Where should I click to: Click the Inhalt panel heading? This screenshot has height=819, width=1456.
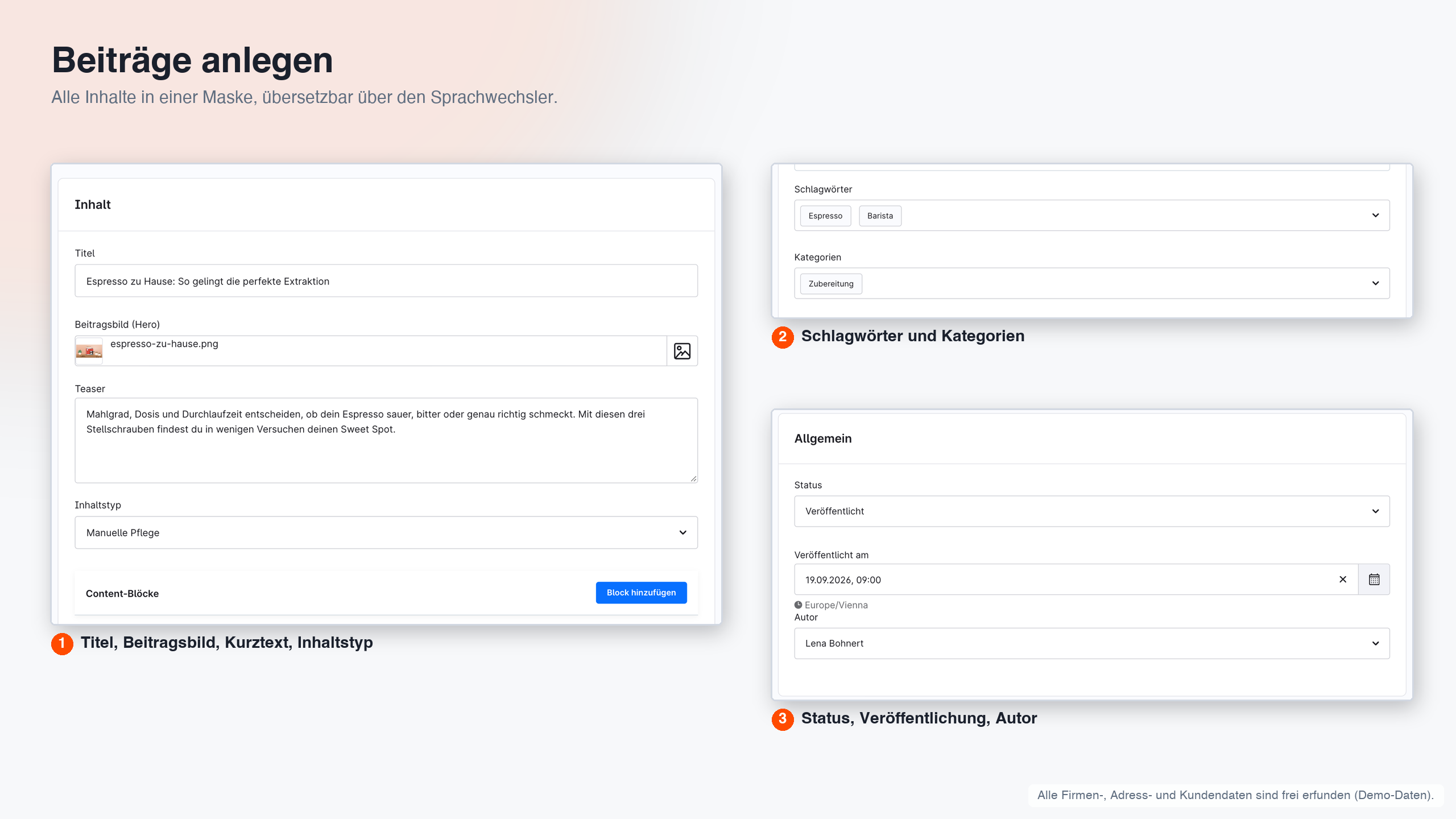click(93, 205)
